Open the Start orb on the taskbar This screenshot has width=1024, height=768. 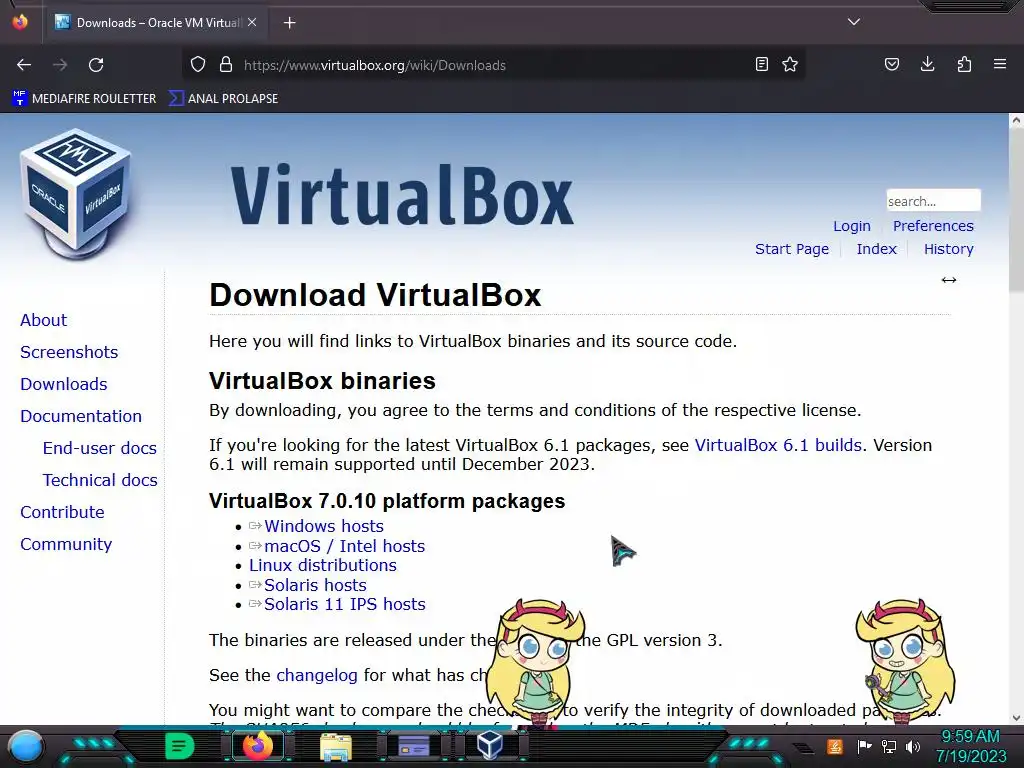(25, 746)
